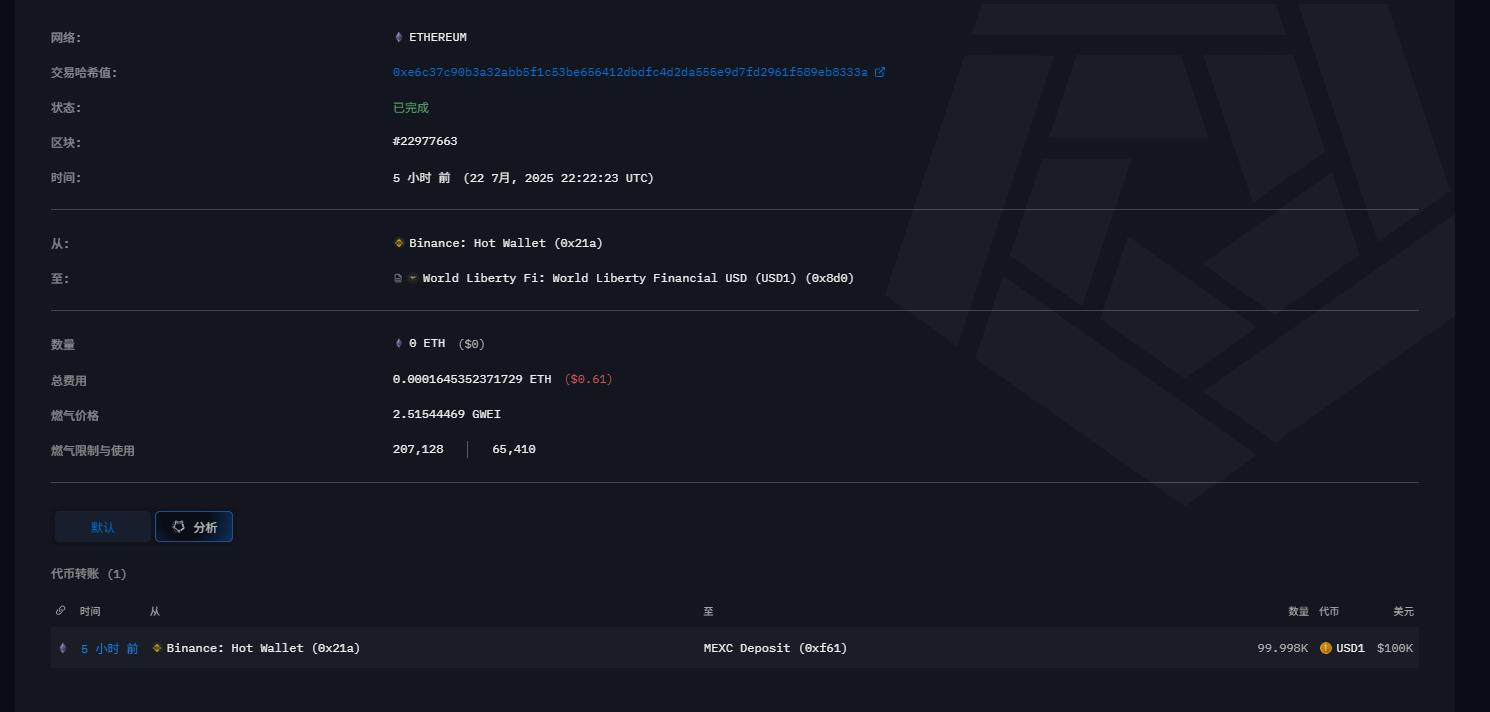Screen dimensions: 1490x712
Task: Click the timestamp 22 7月, 2025 22:22:23 UTC
Action: click(x=558, y=178)
